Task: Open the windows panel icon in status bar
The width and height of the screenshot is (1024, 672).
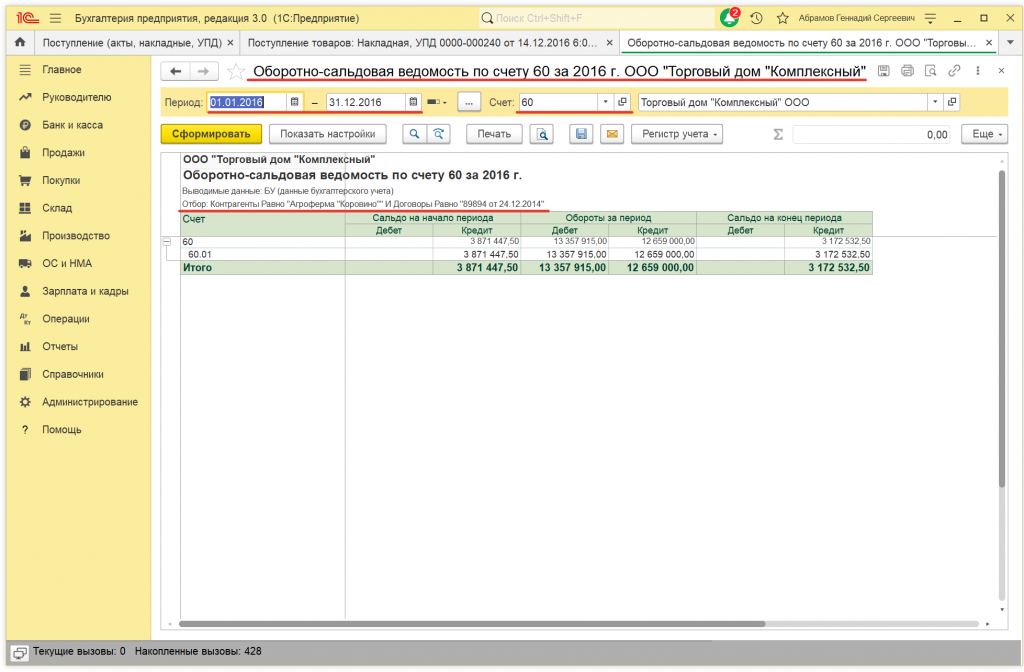Action: (20, 652)
